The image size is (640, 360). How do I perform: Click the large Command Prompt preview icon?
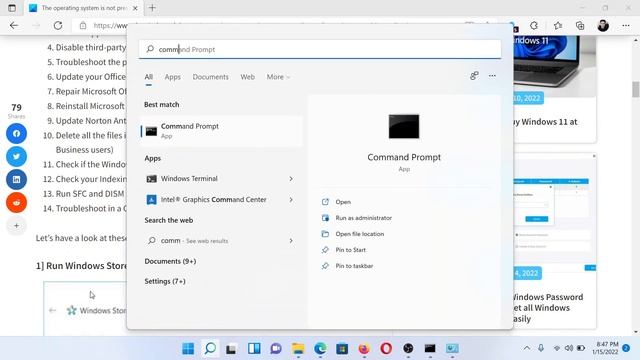(404, 127)
